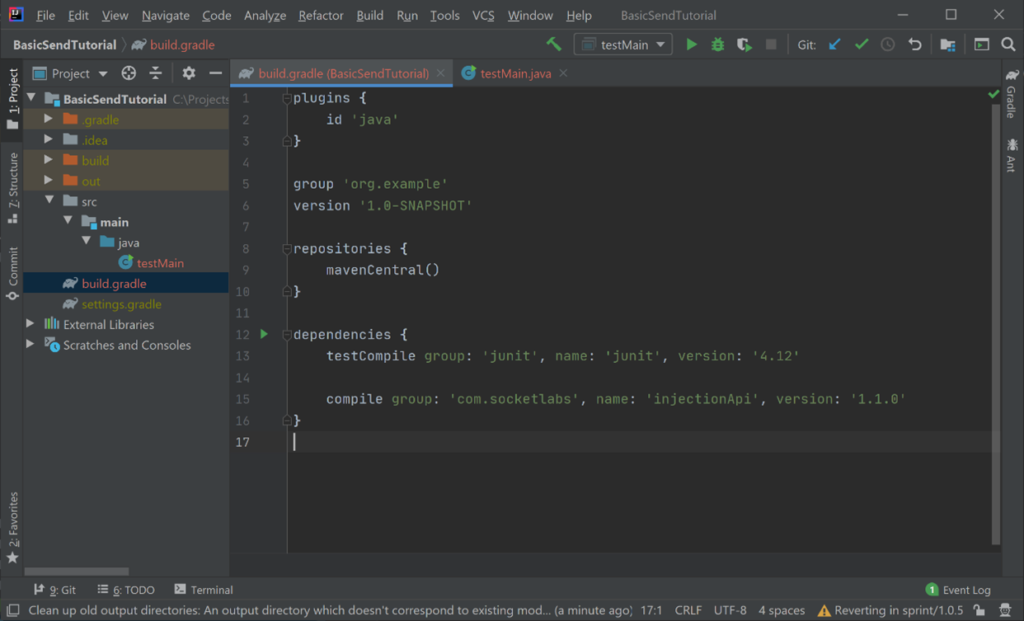Click the 4 spaces indent setting
Screen dimensions: 1024x621
[782, 611]
